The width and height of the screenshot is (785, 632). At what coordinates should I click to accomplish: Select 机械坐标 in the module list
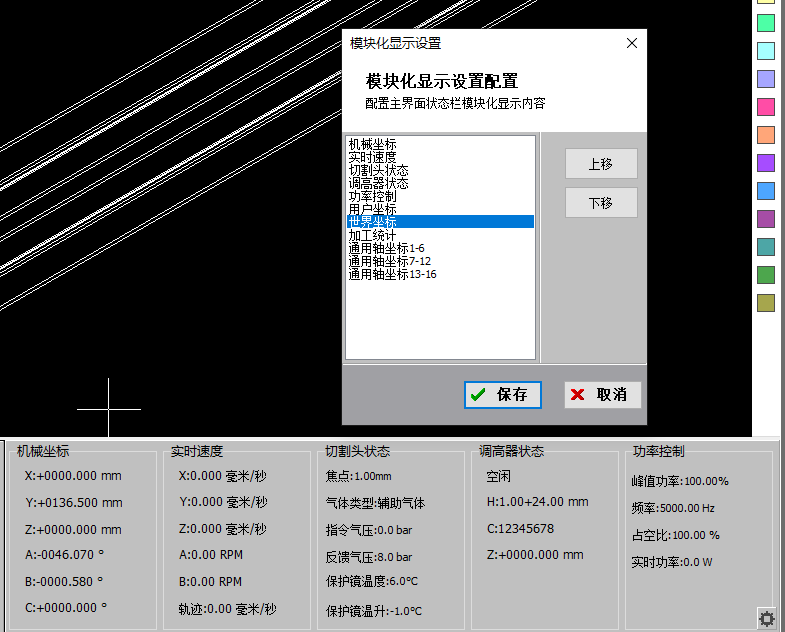[x=441, y=144]
